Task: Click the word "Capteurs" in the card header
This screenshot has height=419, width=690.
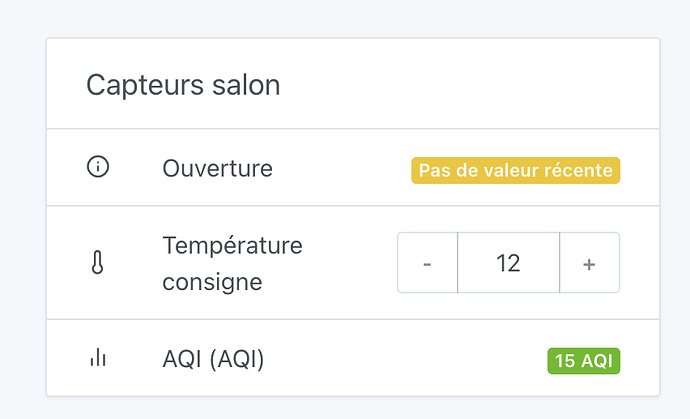Action: 143,85
